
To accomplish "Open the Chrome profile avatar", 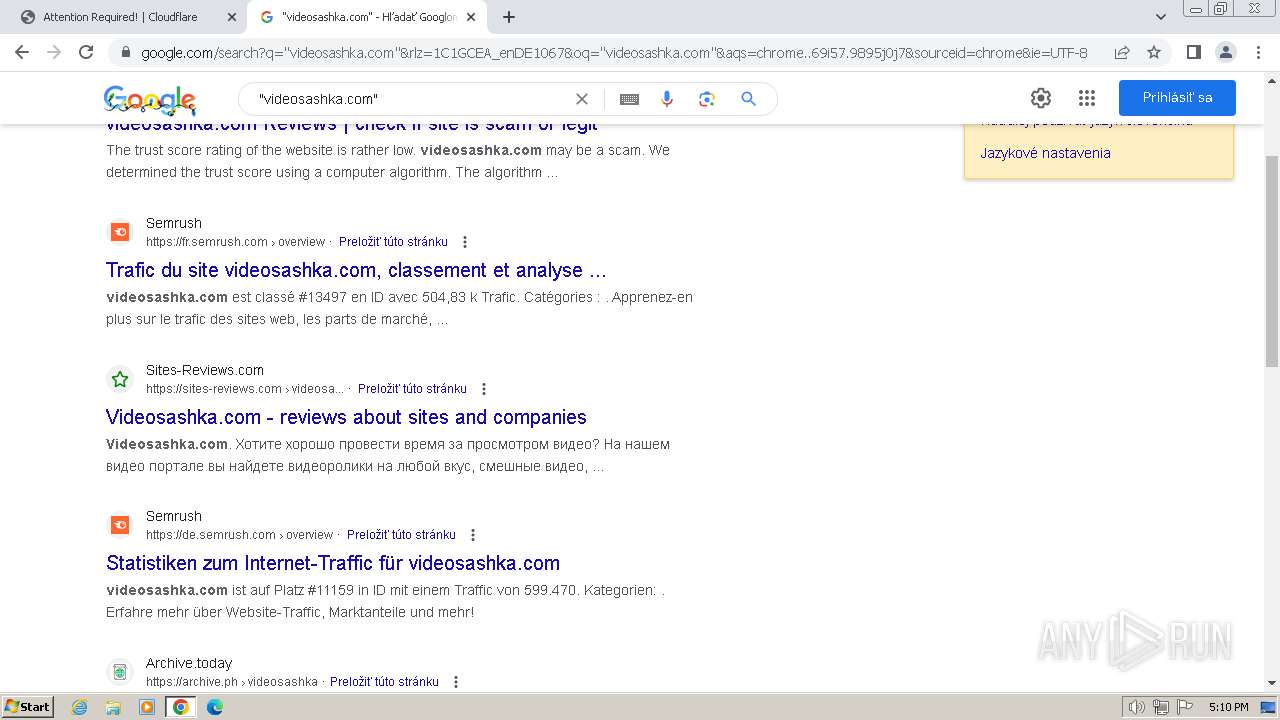I will click(x=1225, y=52).
